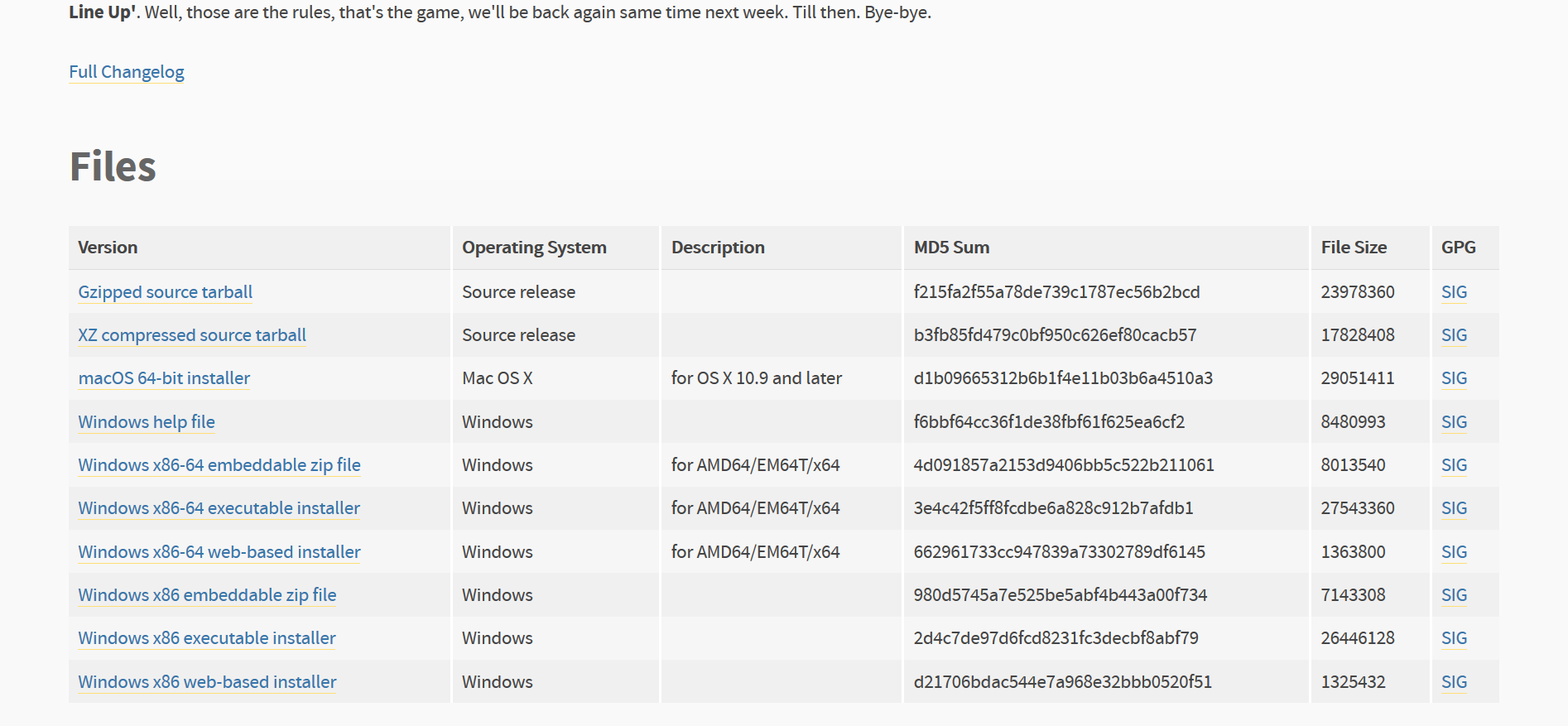Image resolution: width=1568 pixels, height=726 pixels.
Task: Click file size 8013540
Action: coord(1353,465)
